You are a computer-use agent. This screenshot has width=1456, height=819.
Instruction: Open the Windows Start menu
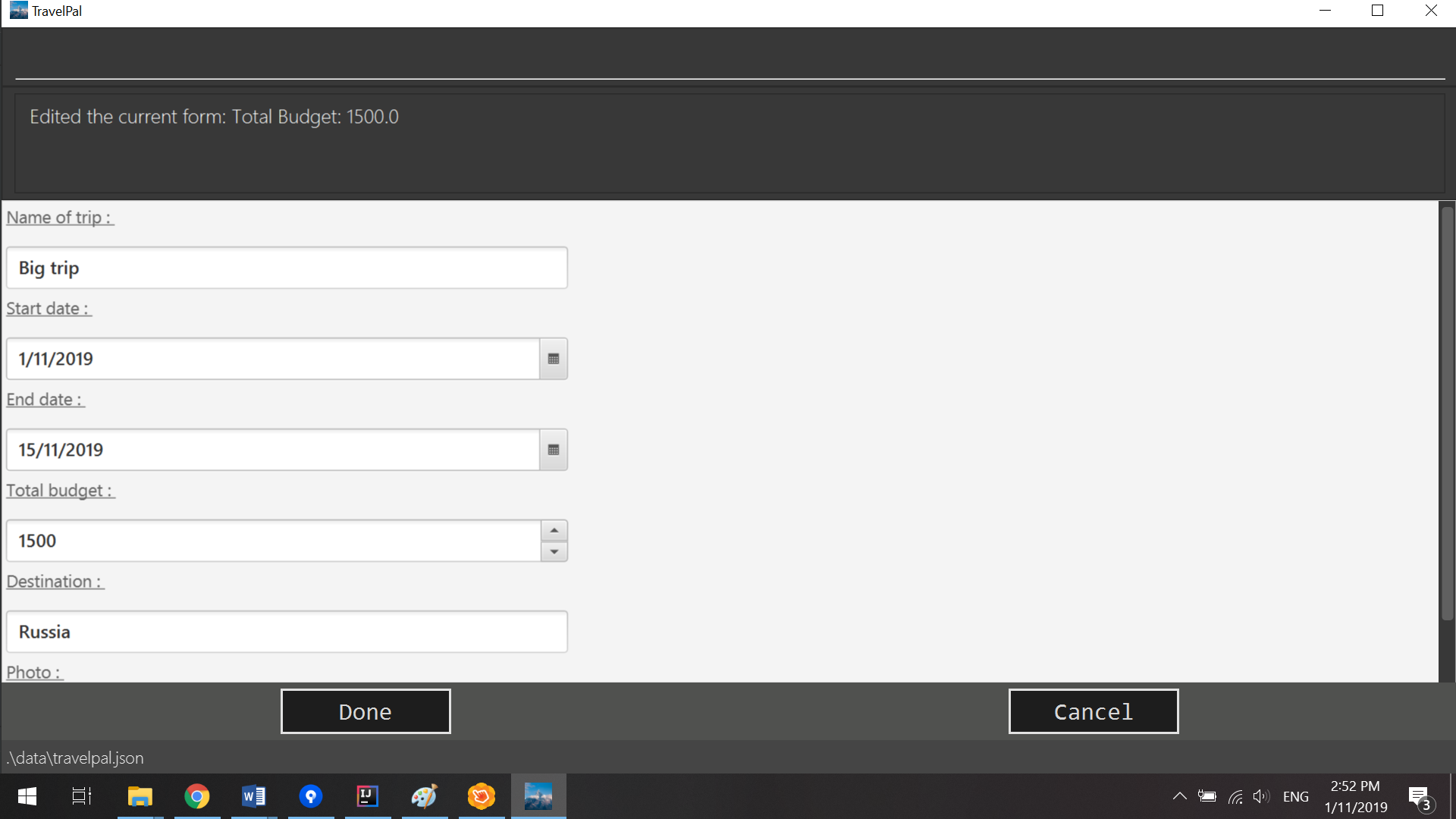click(x=27, y=796)
